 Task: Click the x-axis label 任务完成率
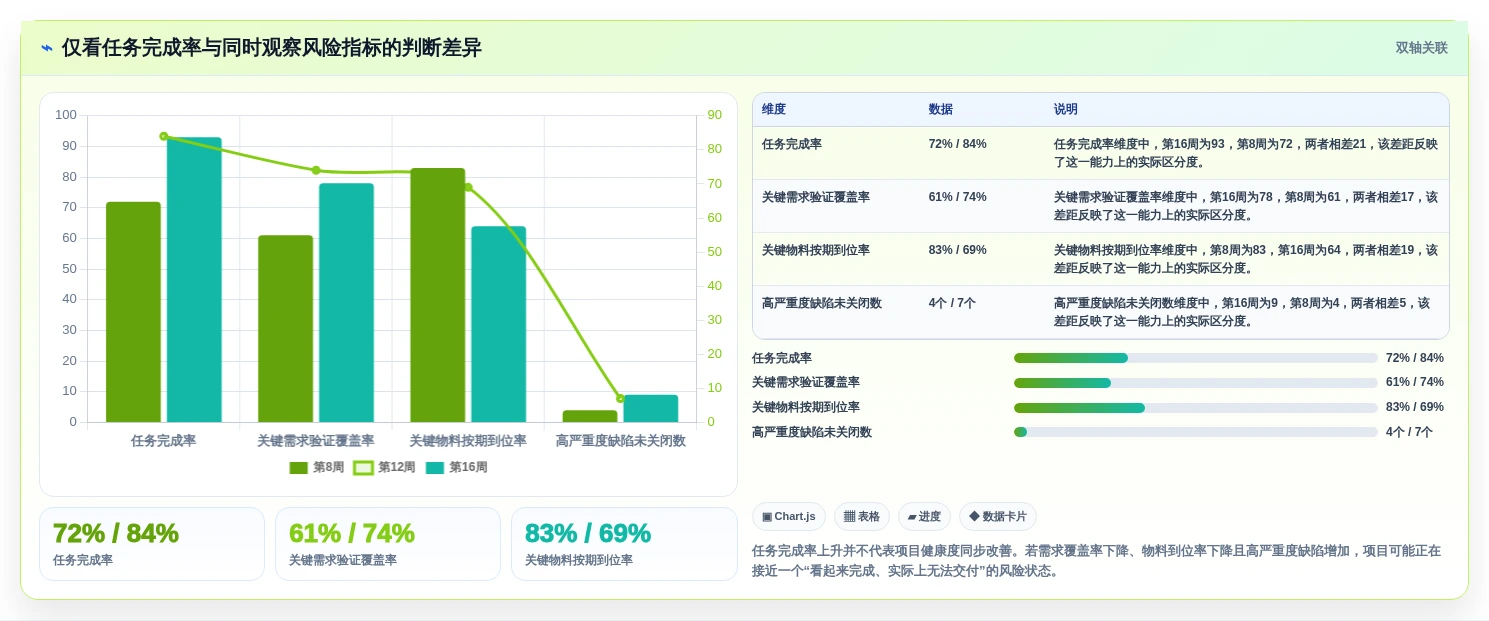point(164,440)
